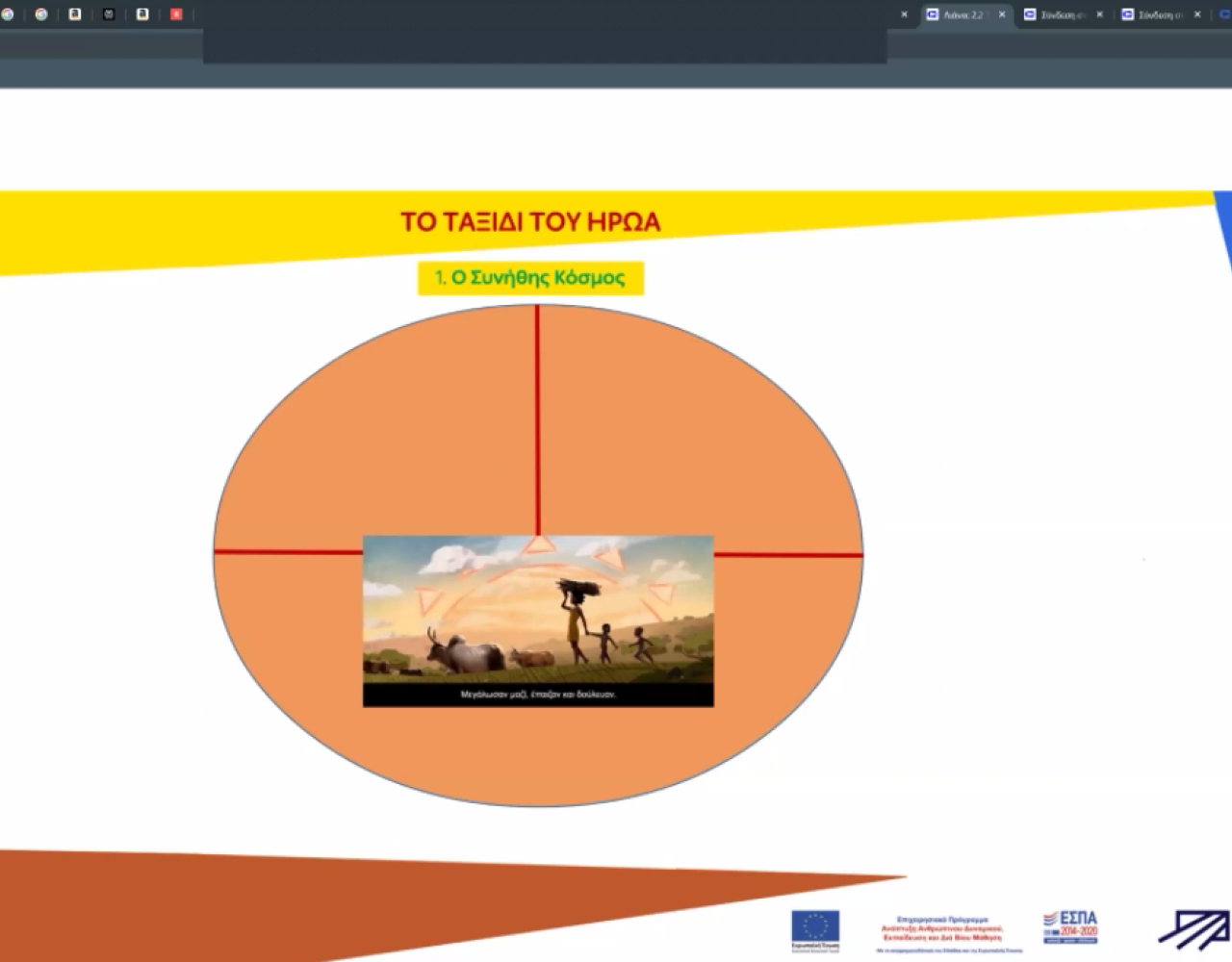The width and height of the screenshot is (1232, 962).
Task: Open the Σύνδεση tab right after the Λιόνα tab
Action: tap(1065, 14)
